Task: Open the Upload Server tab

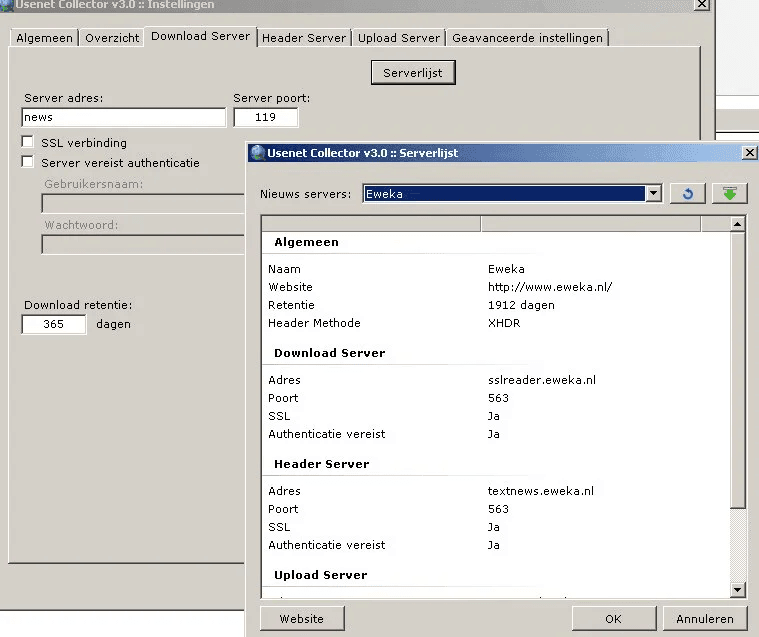Action: point(399,38)
